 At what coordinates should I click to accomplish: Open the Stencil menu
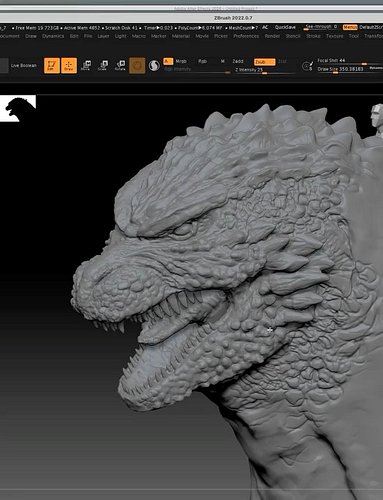pos(293,36)
